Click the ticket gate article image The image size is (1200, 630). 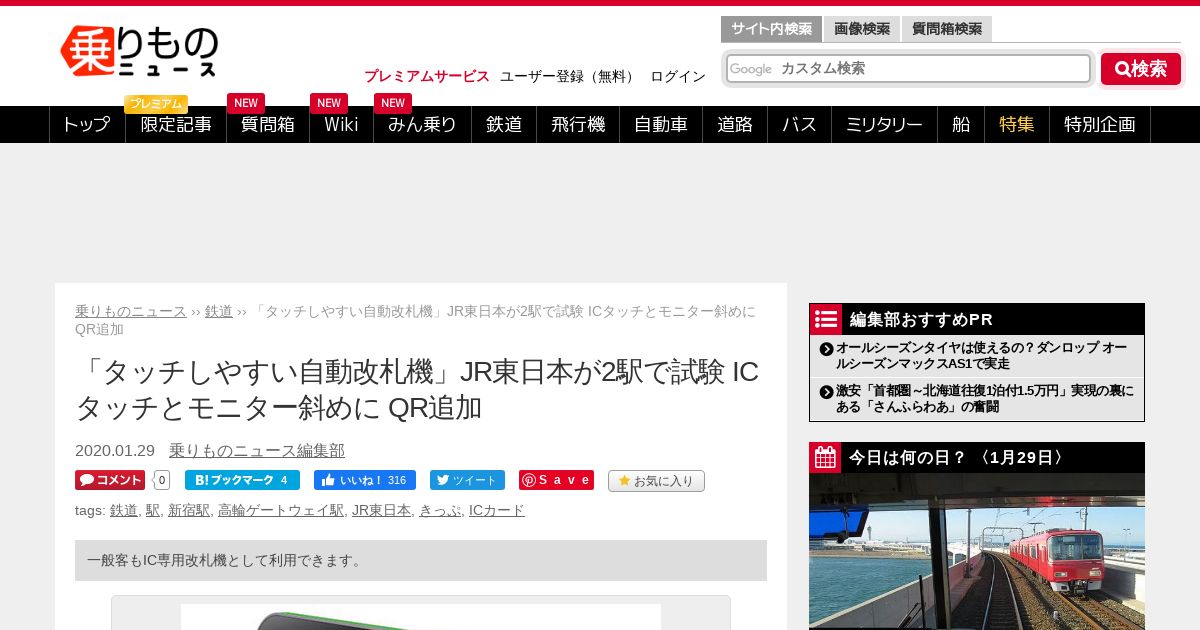pos(421,616)
